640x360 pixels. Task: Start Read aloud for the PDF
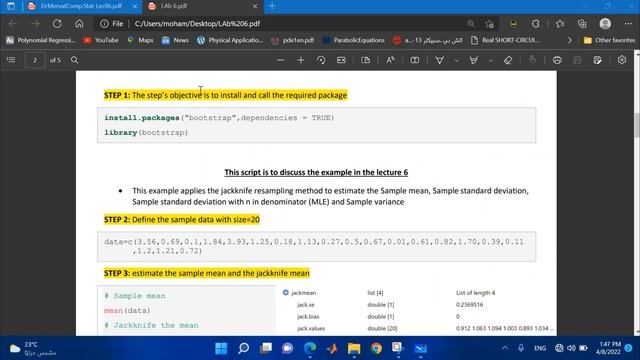390,60
